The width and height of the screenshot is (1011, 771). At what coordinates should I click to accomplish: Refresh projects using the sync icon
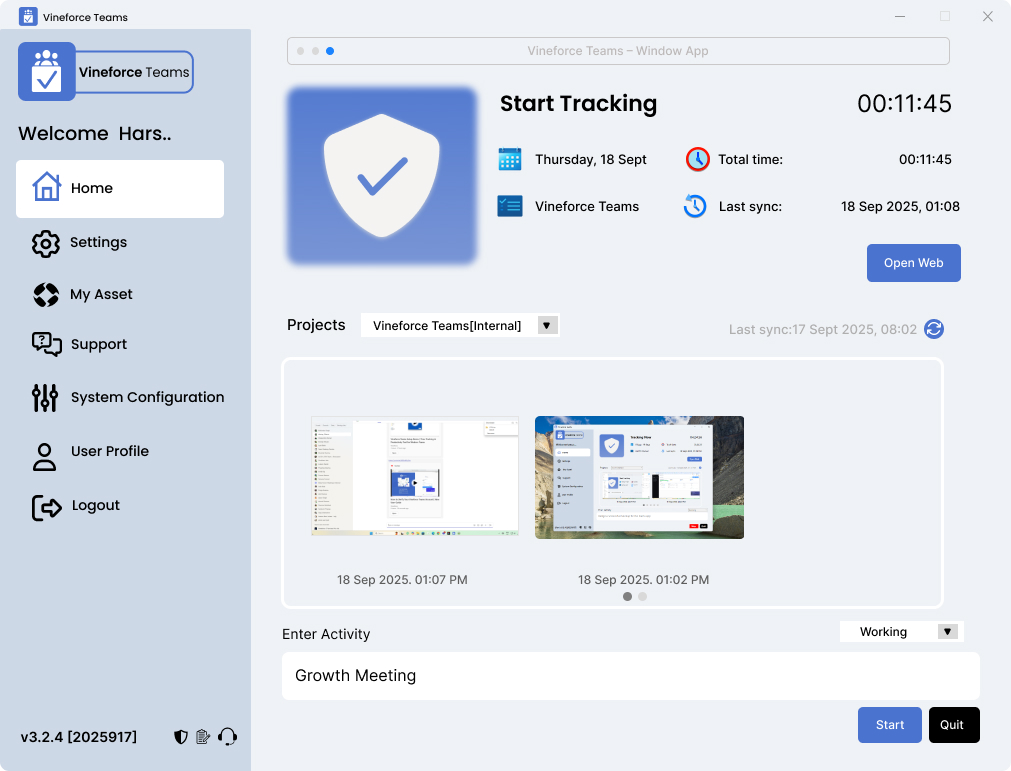pyautogui.click(x=934, y=329)
